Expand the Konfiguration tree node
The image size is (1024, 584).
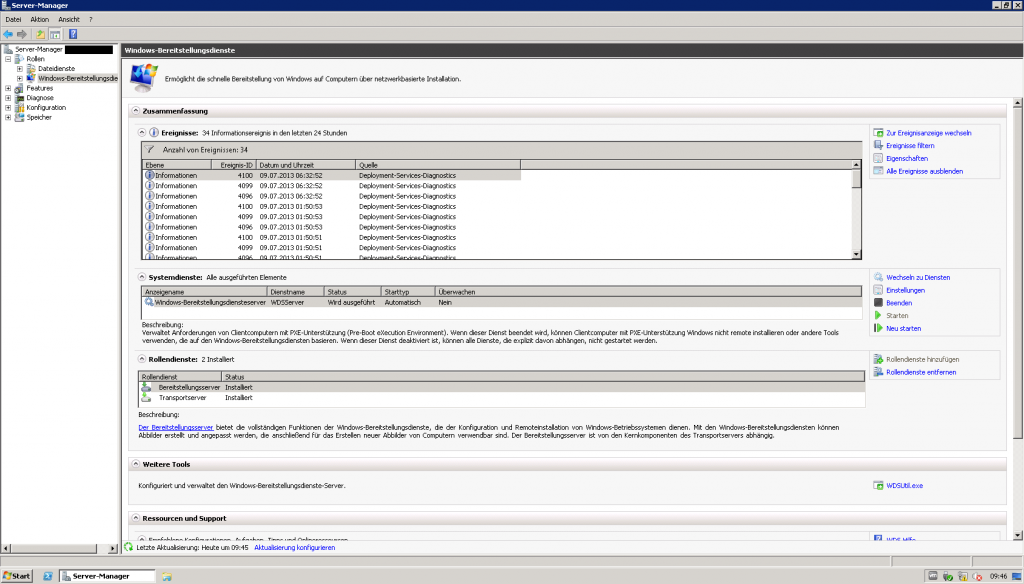click(8, 108)
